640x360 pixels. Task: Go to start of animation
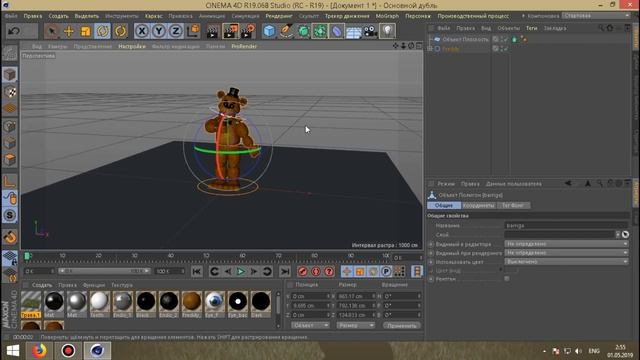tap(197, 271)
